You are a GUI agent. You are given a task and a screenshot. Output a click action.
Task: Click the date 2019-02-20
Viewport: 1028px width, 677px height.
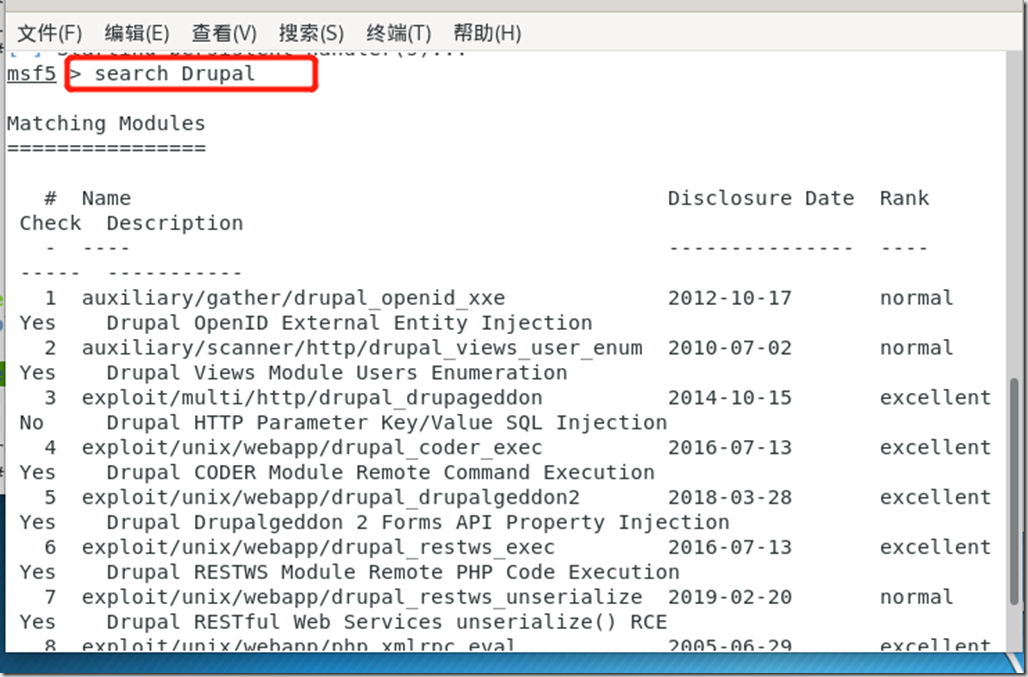click(x=730, y=597)
